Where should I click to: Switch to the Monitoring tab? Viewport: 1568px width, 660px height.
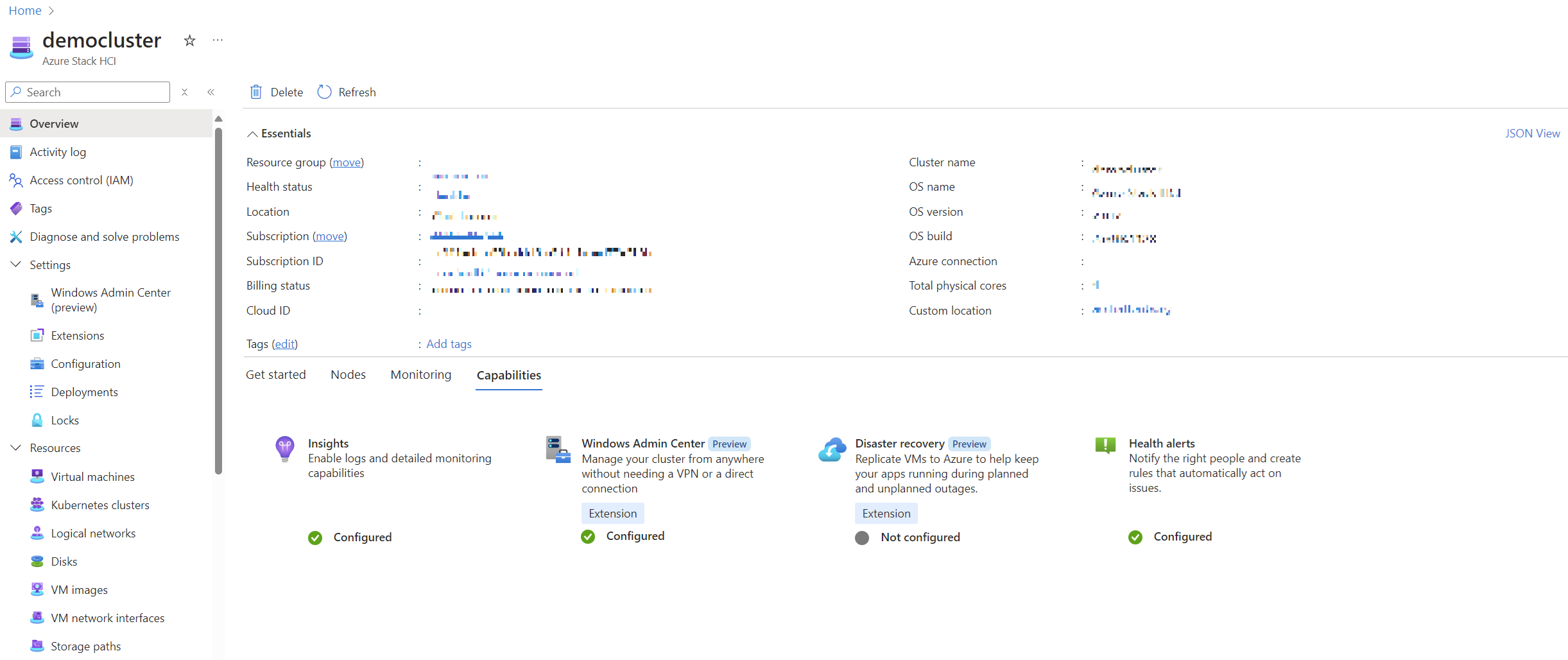pyautogui.click(x=421, y=375)
